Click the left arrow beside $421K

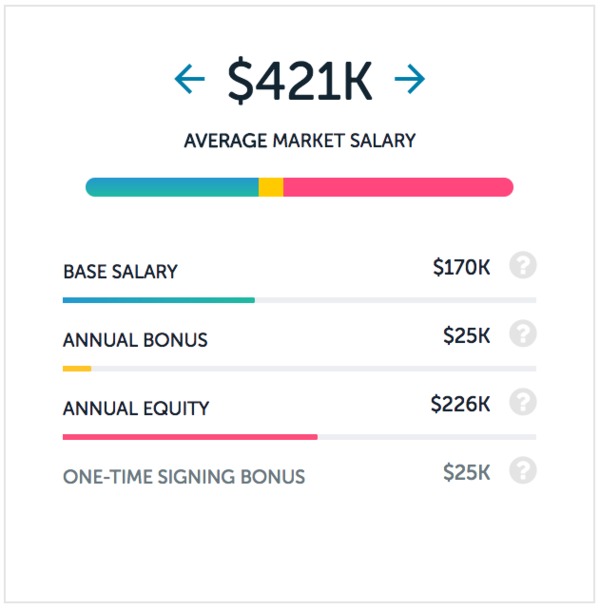[190, 79]
